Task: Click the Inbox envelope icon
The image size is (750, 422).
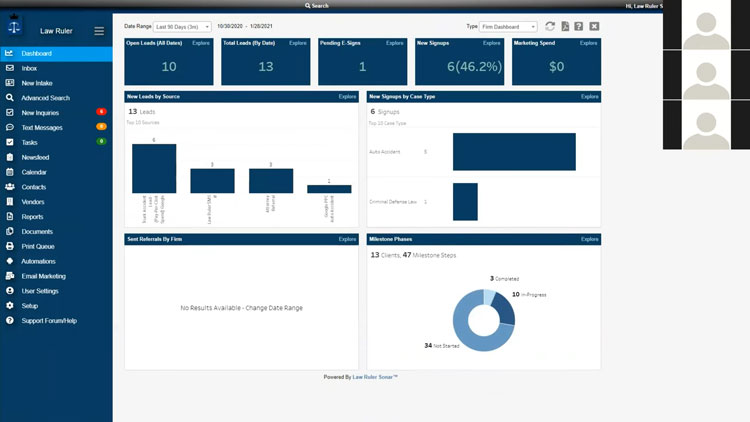Action: click(x=10, y=68)
